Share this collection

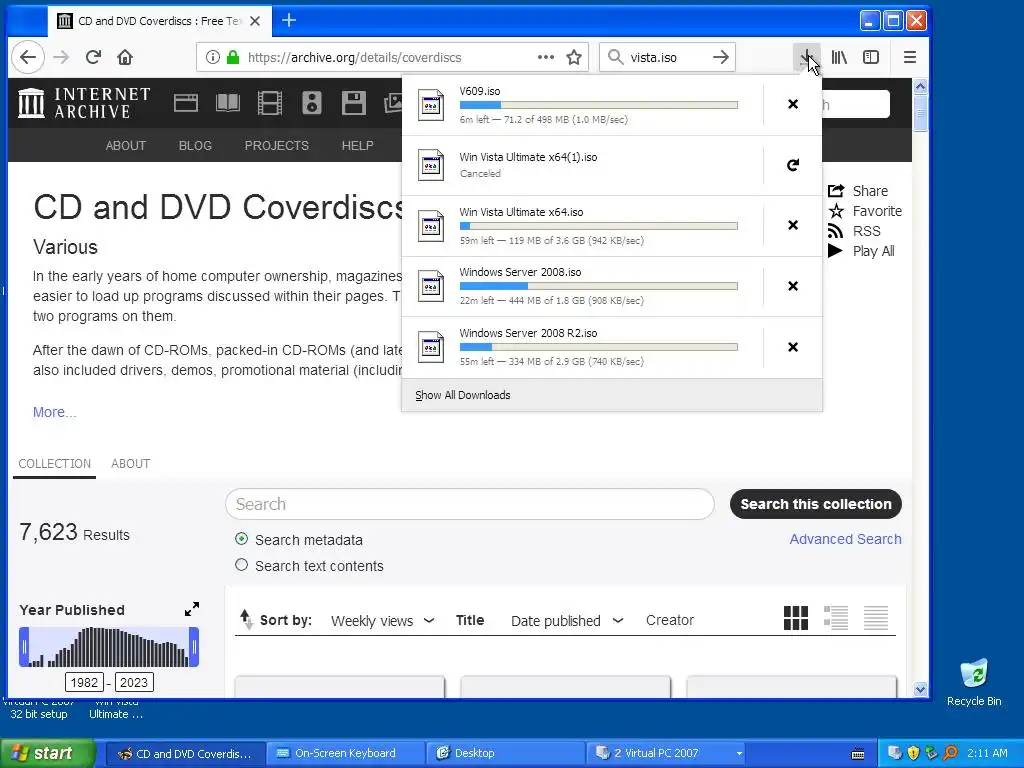(x=857, y=191)
